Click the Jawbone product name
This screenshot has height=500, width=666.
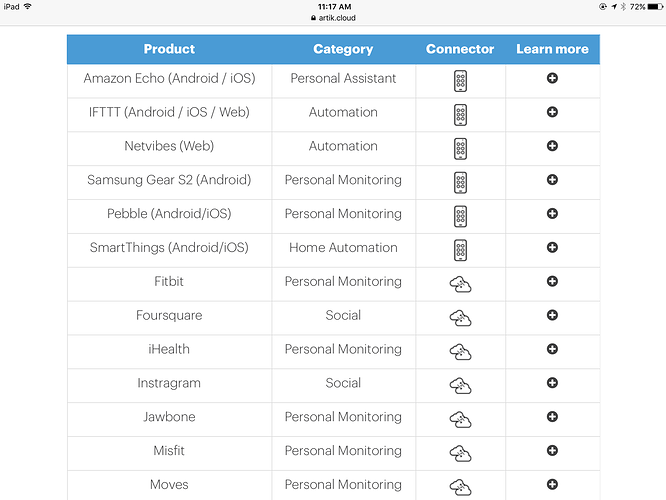pos(169,417)
